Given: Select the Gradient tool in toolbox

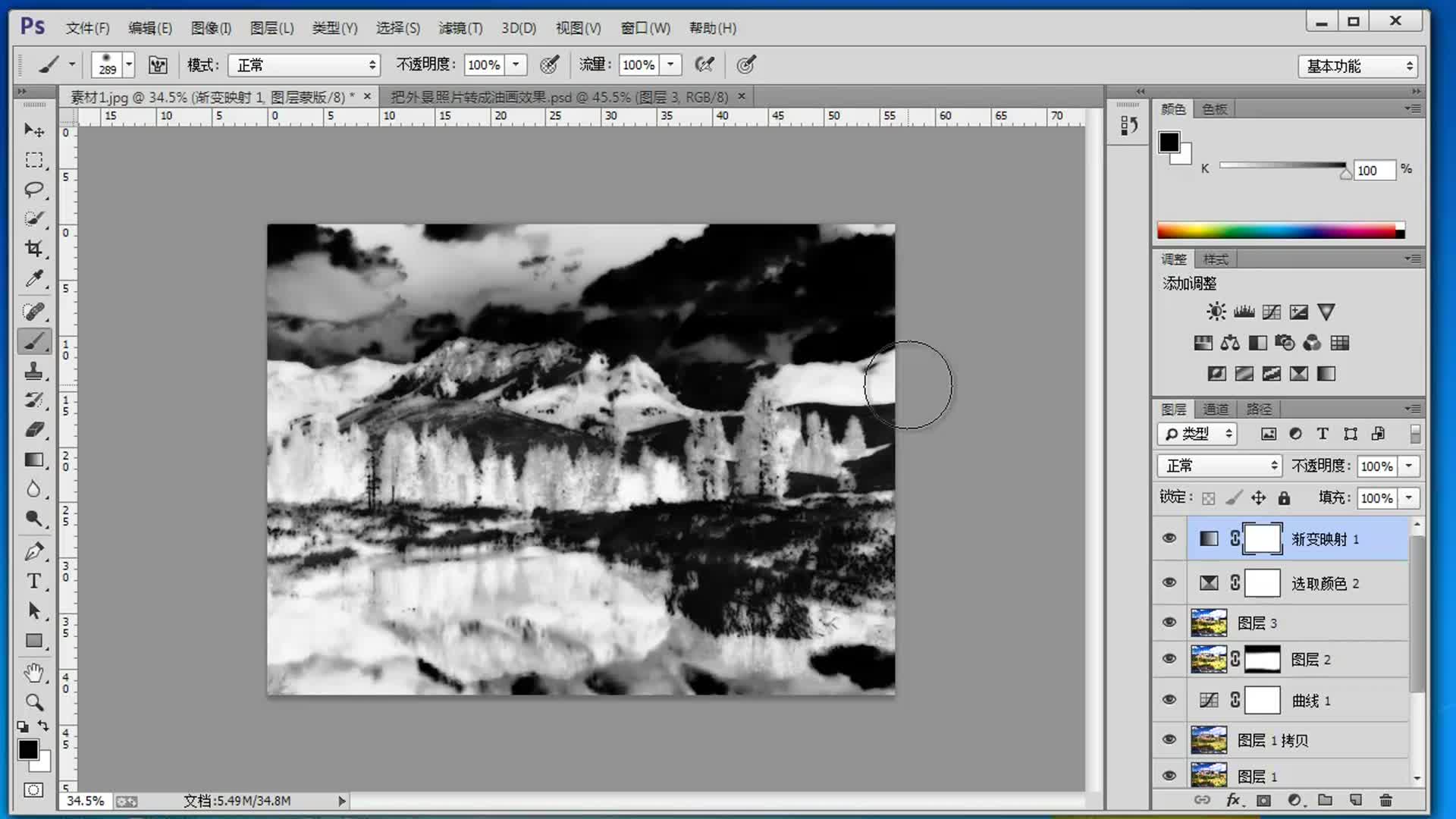Looking at the screenshot, I should 33,460.
